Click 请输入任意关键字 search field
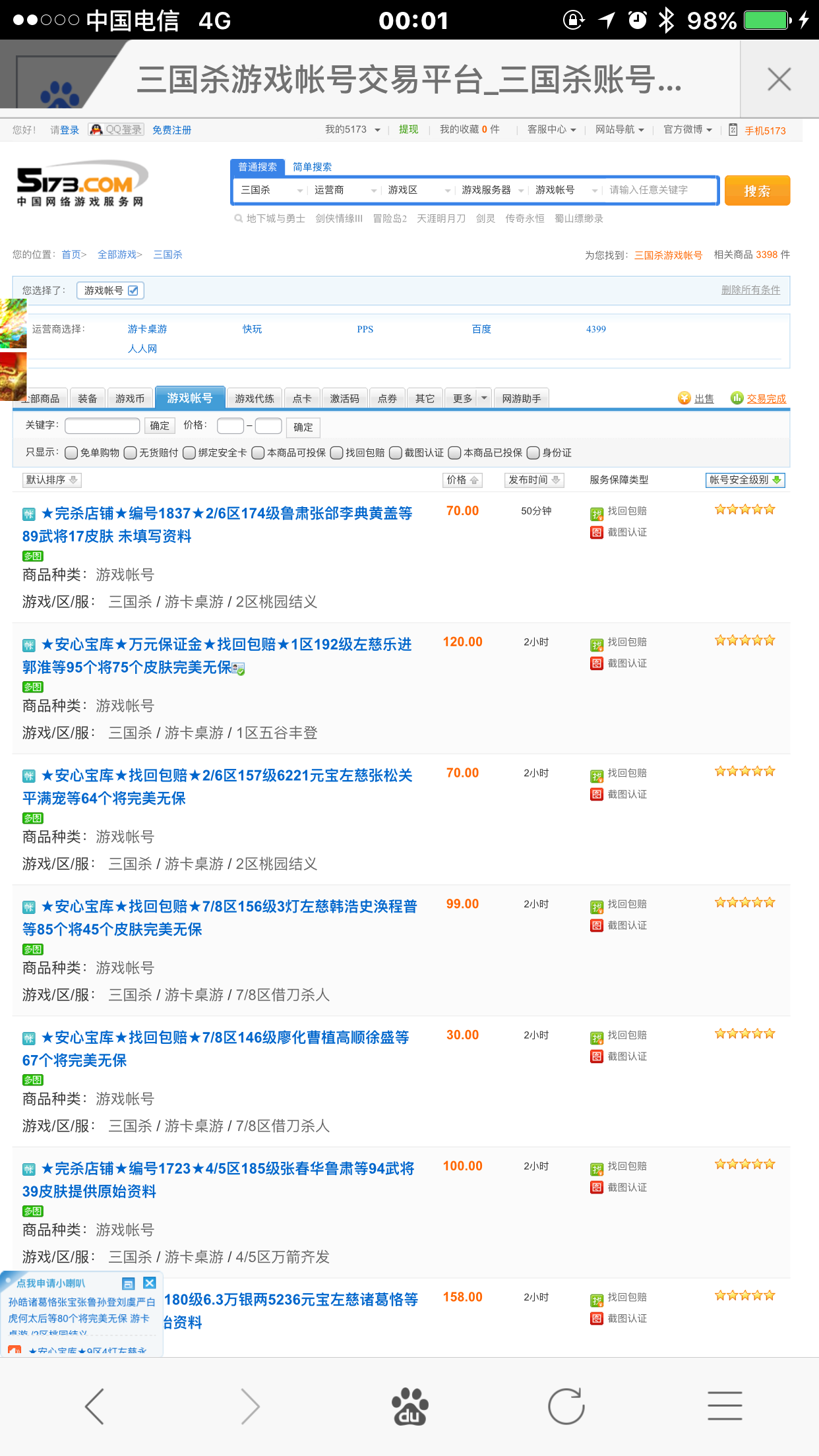 pos(661,190)
